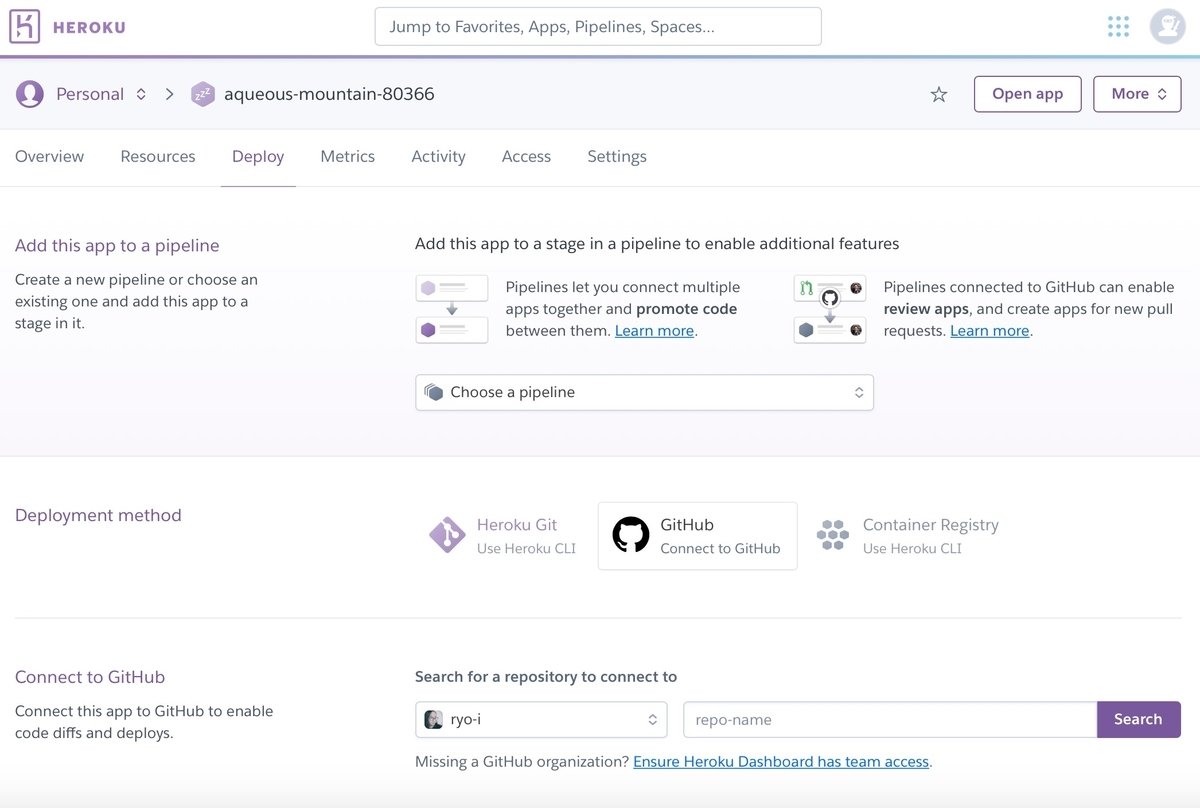This screenshot has height=808, width=1200.
Task: Click the Add this app to a pipeline heading
Action: (117, 246)
